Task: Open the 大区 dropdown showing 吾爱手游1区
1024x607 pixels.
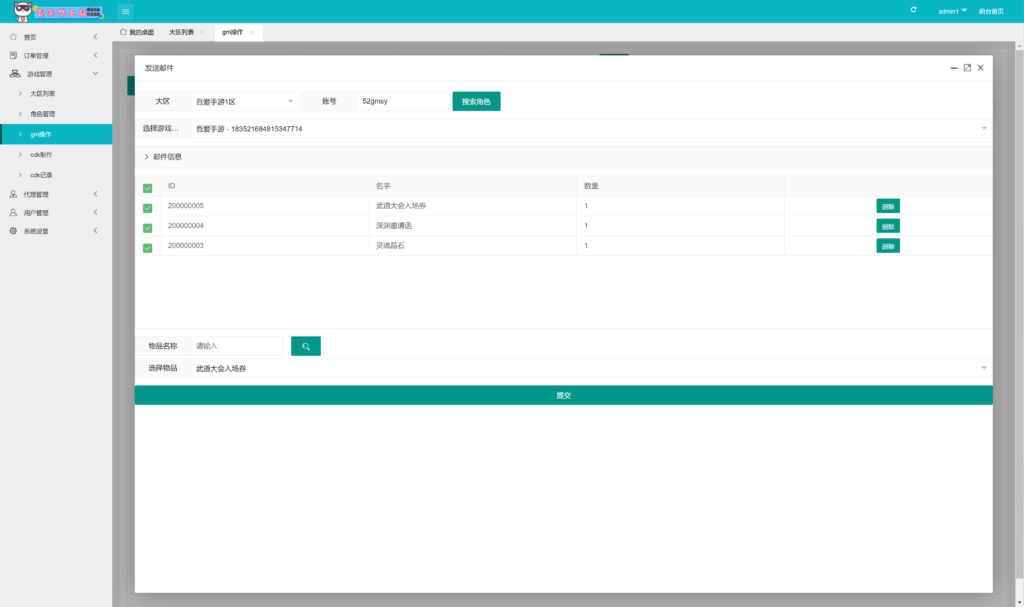Action: pyautogui.click(x=244, y=101)
